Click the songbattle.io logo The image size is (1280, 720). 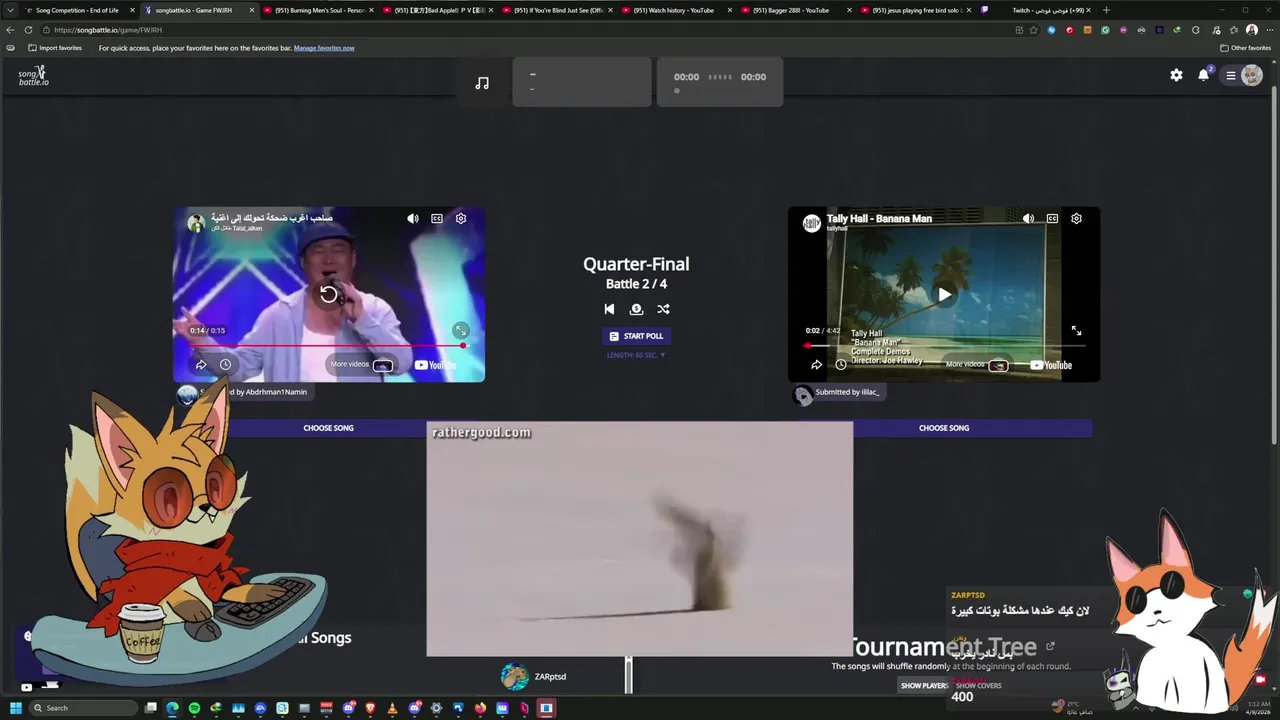pos(33,76)
